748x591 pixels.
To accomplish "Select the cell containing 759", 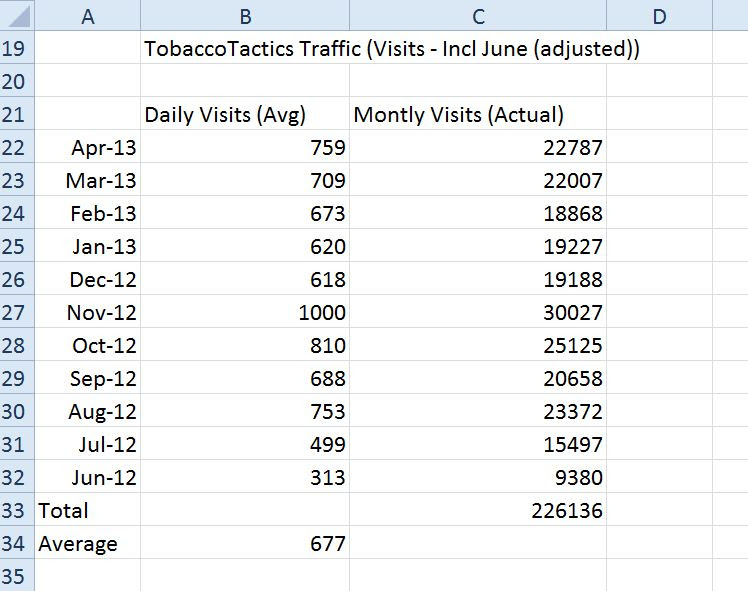I will click(x=245, y=147).
